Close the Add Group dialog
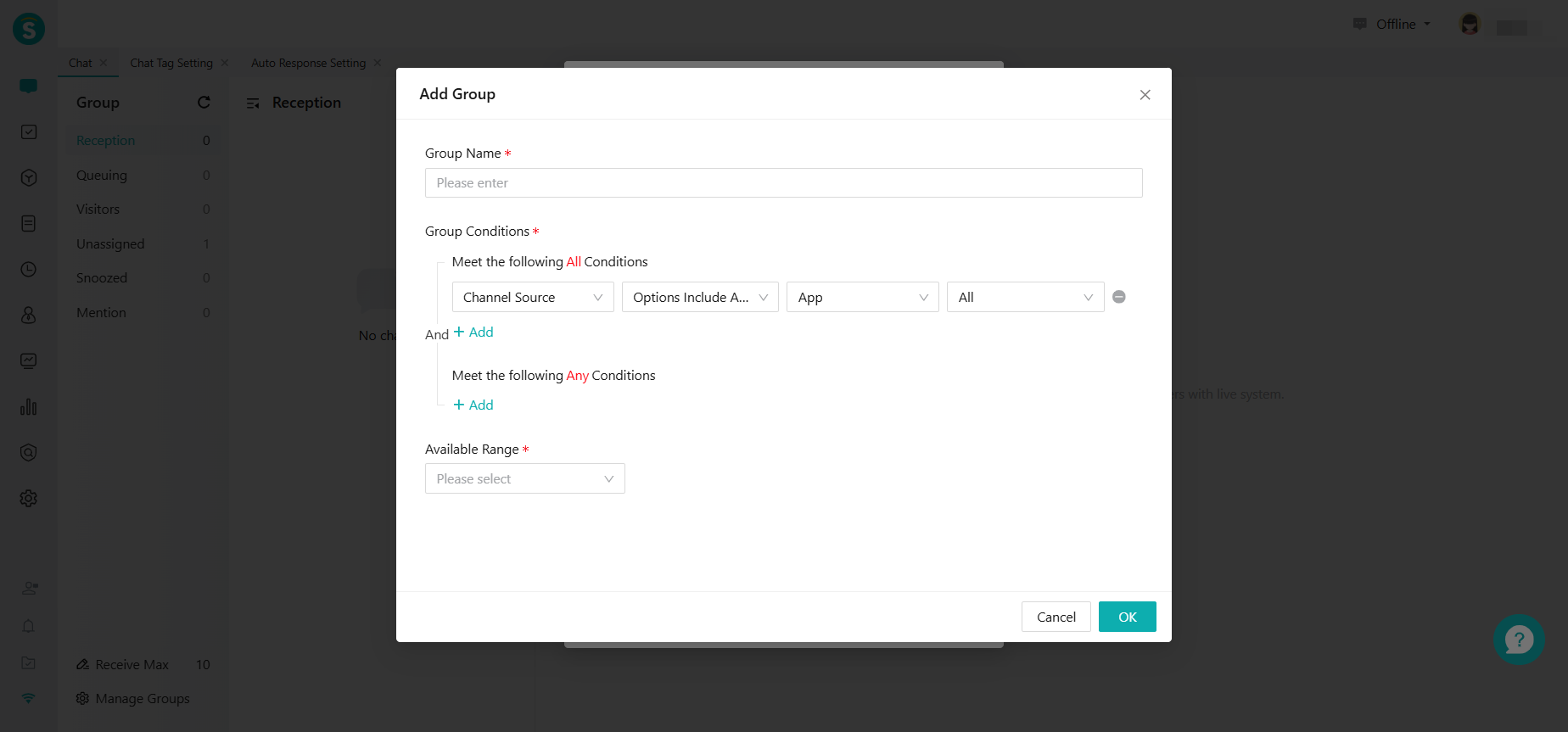This screenshot has width=1568, height=732. coord(1145,95)
